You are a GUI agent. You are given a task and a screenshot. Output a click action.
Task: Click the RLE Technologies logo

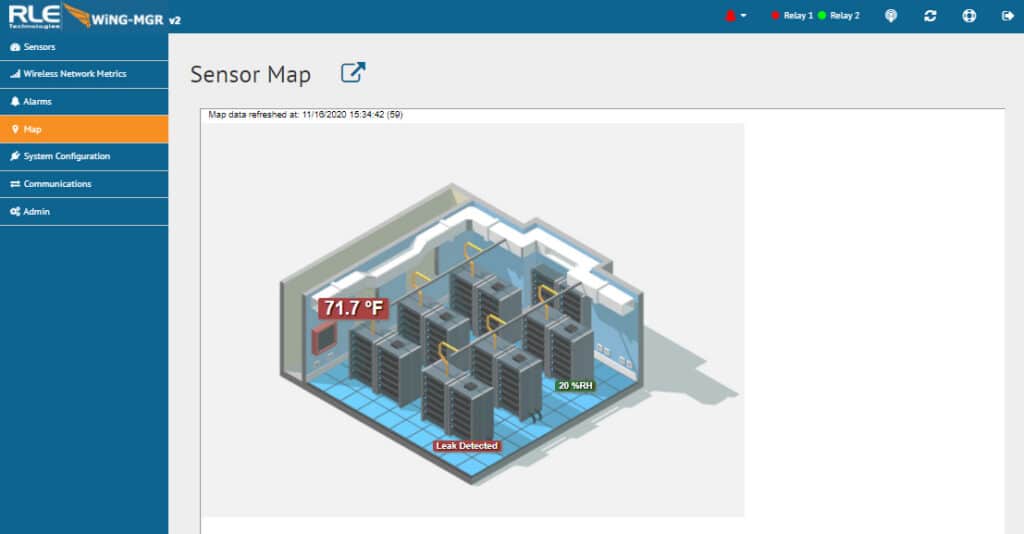pyautogui.click(x=34, y=15)
